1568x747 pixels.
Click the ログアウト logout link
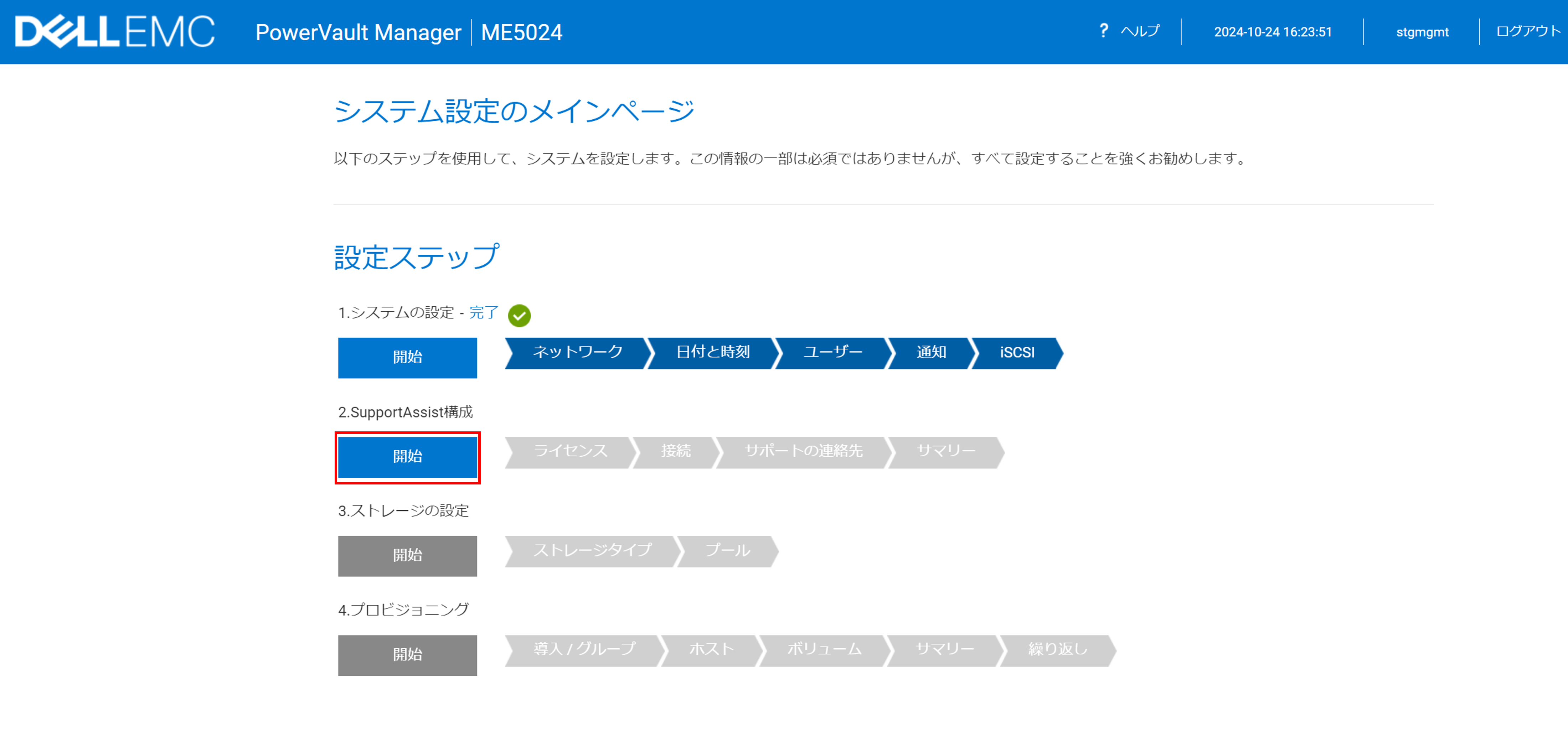1528,31
